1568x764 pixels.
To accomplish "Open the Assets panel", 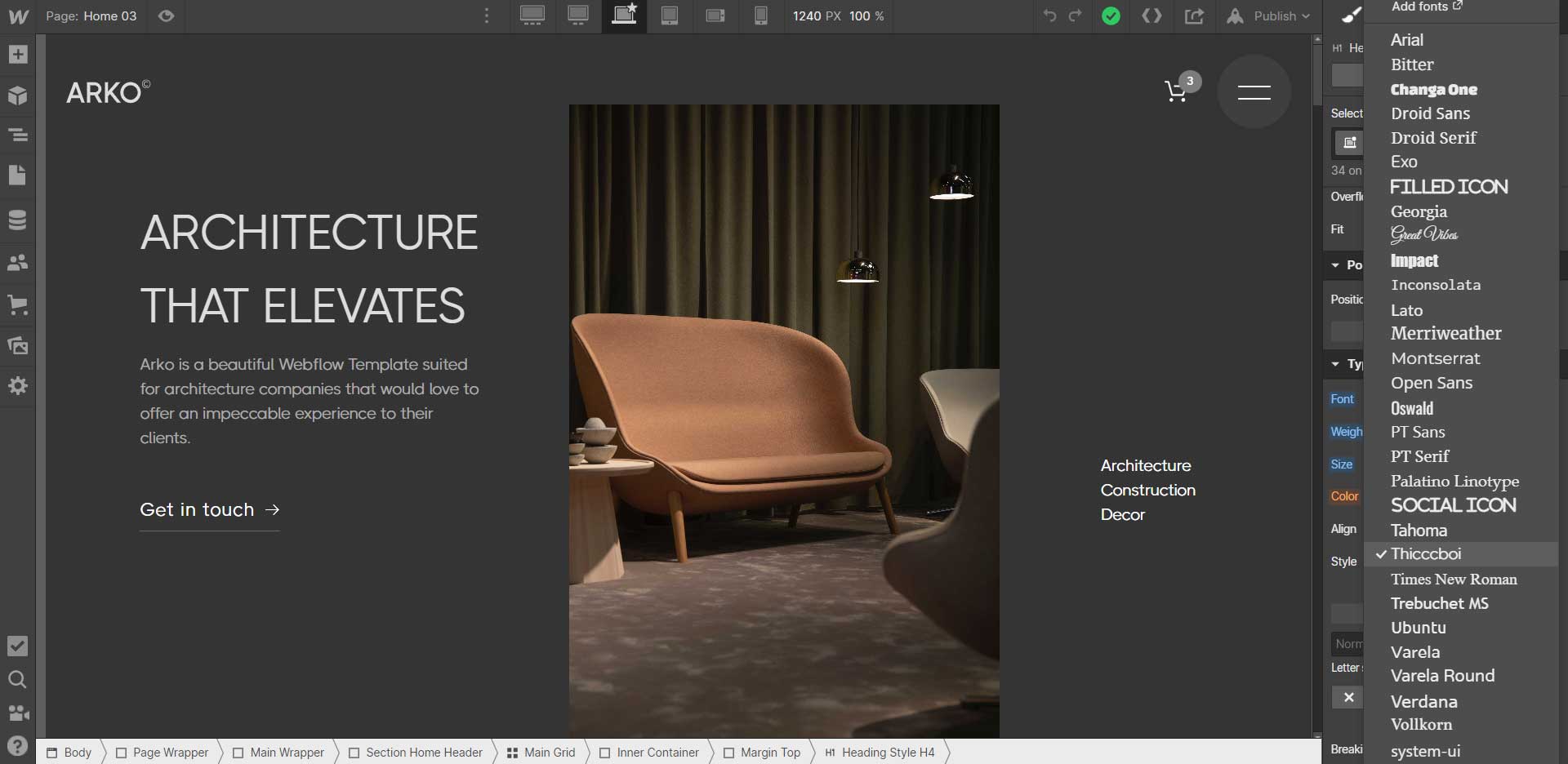I will point(18,345).
